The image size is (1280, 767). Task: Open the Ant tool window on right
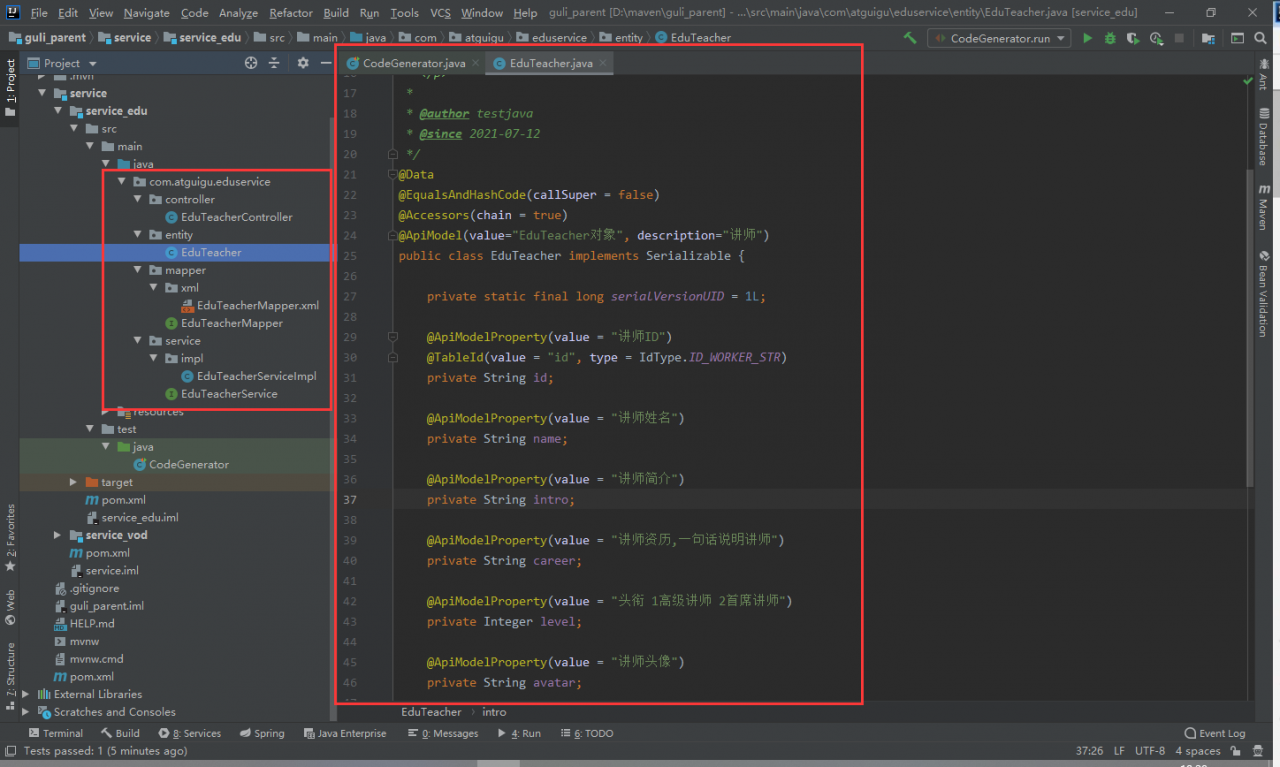click(x=1264, y=75)
